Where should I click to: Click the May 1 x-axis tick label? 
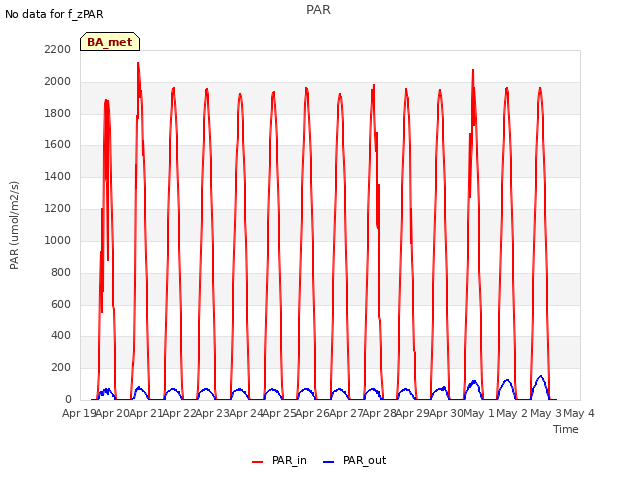pyautogui.click(x=479, y=413)
